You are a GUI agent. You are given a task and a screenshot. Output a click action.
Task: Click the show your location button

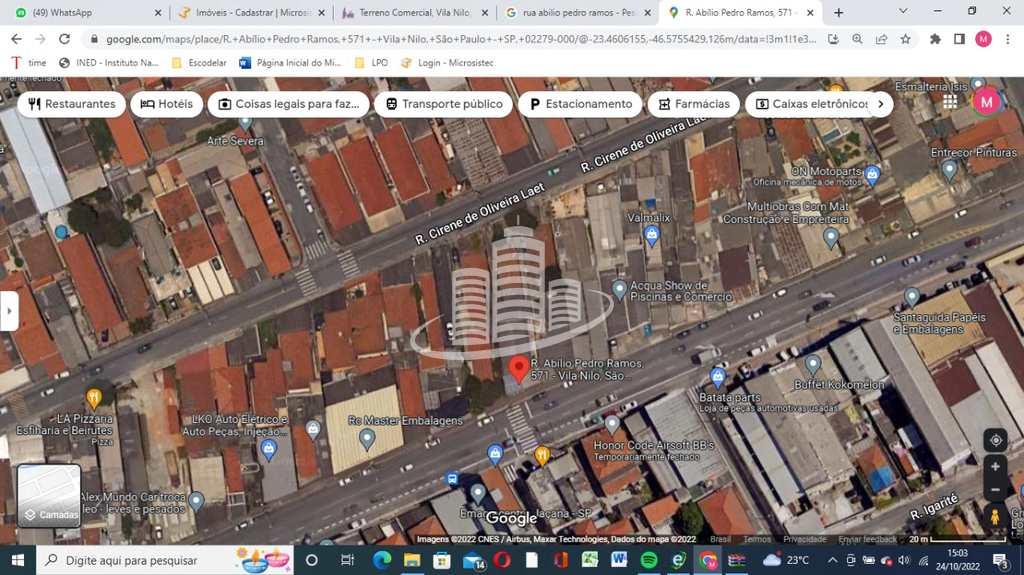[995, 440]
